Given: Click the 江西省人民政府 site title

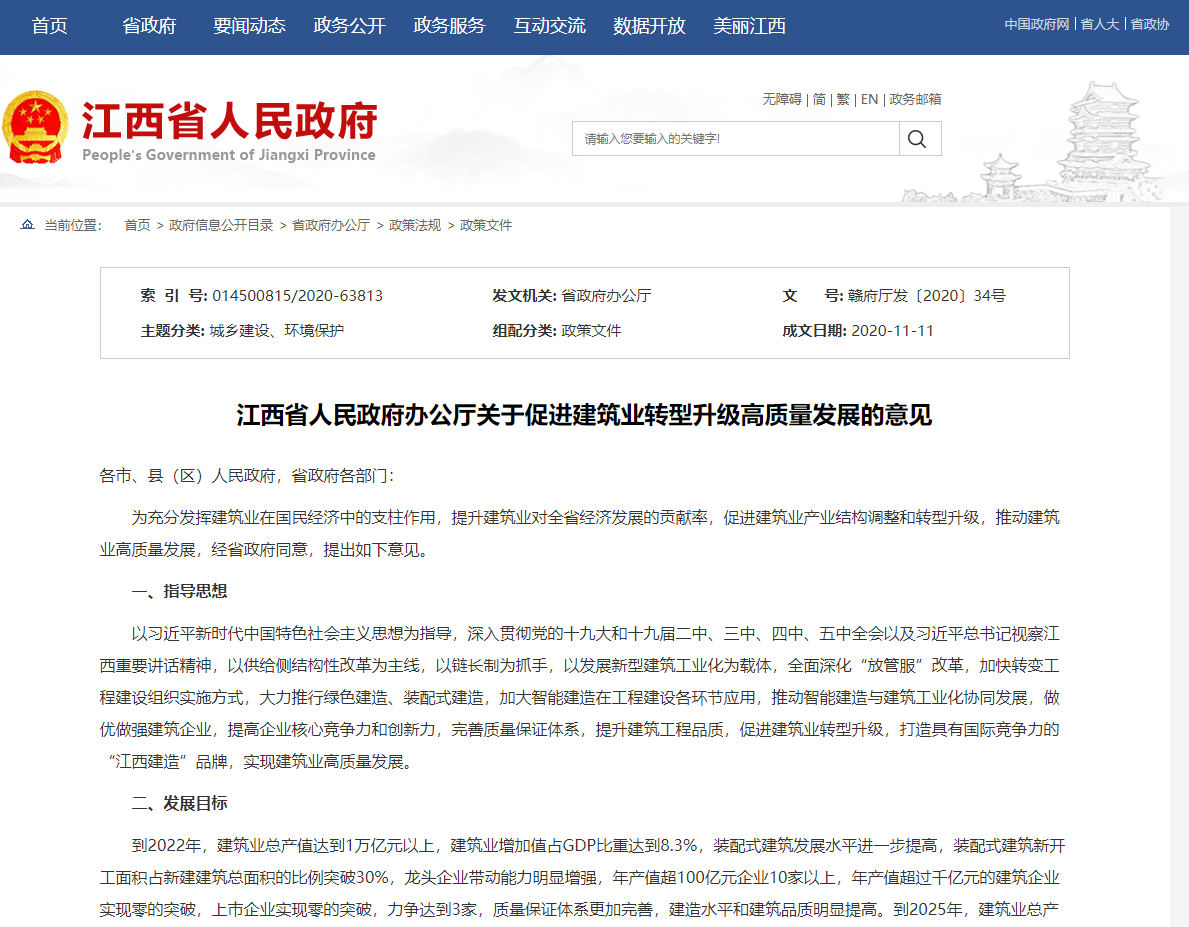Looking at the screenshot, I should click(x=229, y=121).
